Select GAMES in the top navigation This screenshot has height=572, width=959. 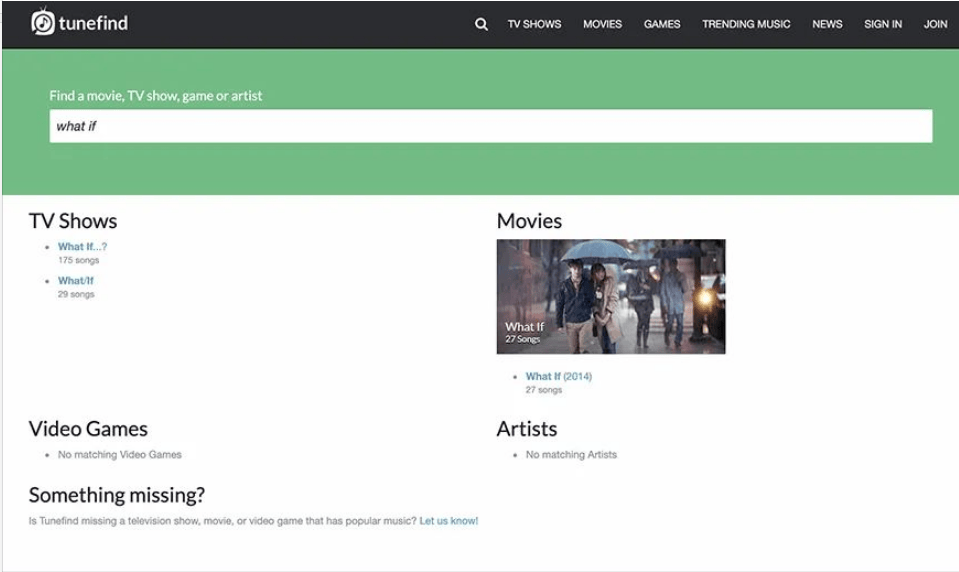[x=661, y=24]
